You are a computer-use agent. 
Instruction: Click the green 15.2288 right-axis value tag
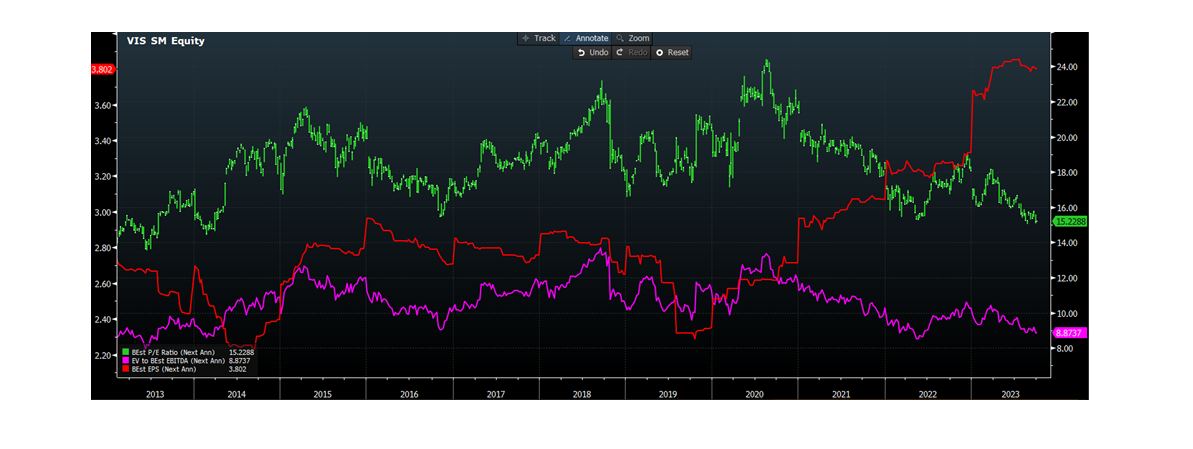[1071, 221]
